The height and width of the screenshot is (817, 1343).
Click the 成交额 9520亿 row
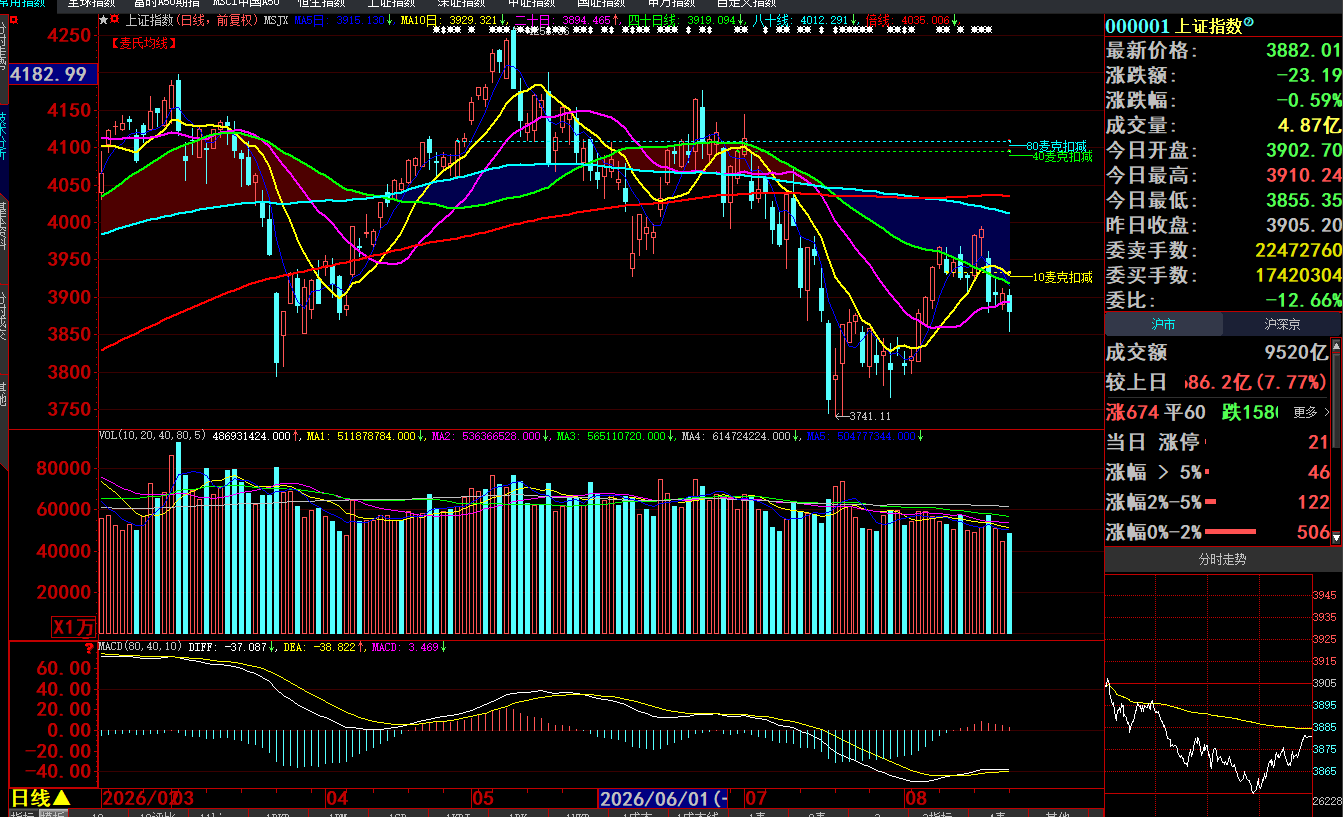click(x=1218, y=352)
